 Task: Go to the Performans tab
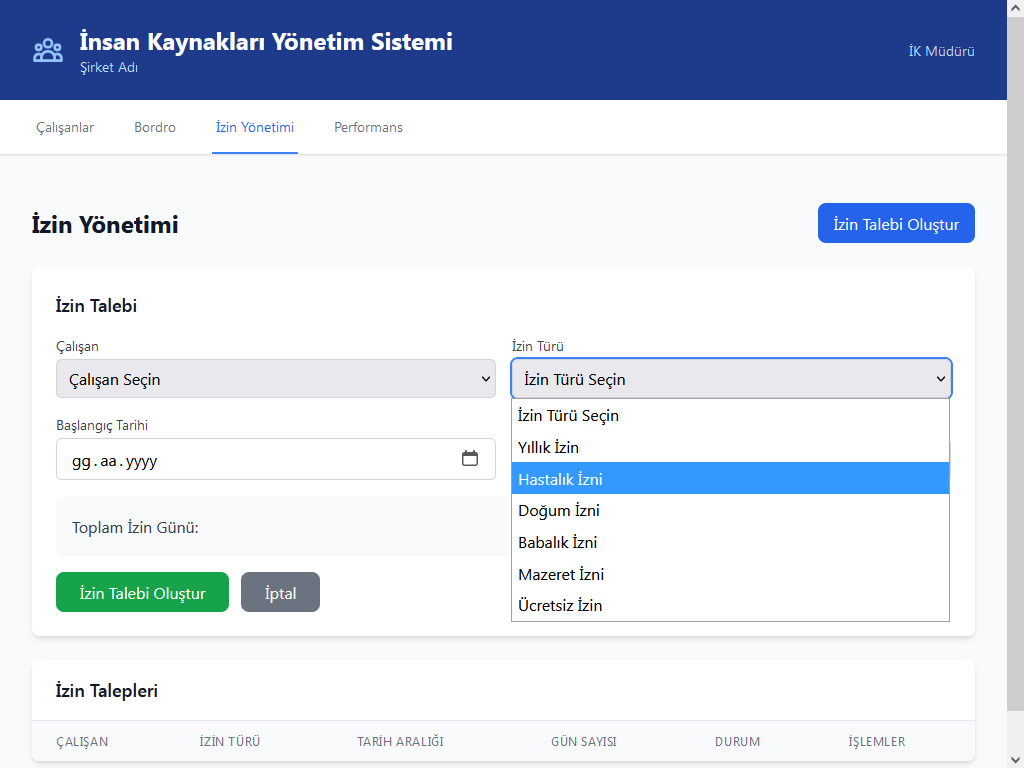click(368, 128)
